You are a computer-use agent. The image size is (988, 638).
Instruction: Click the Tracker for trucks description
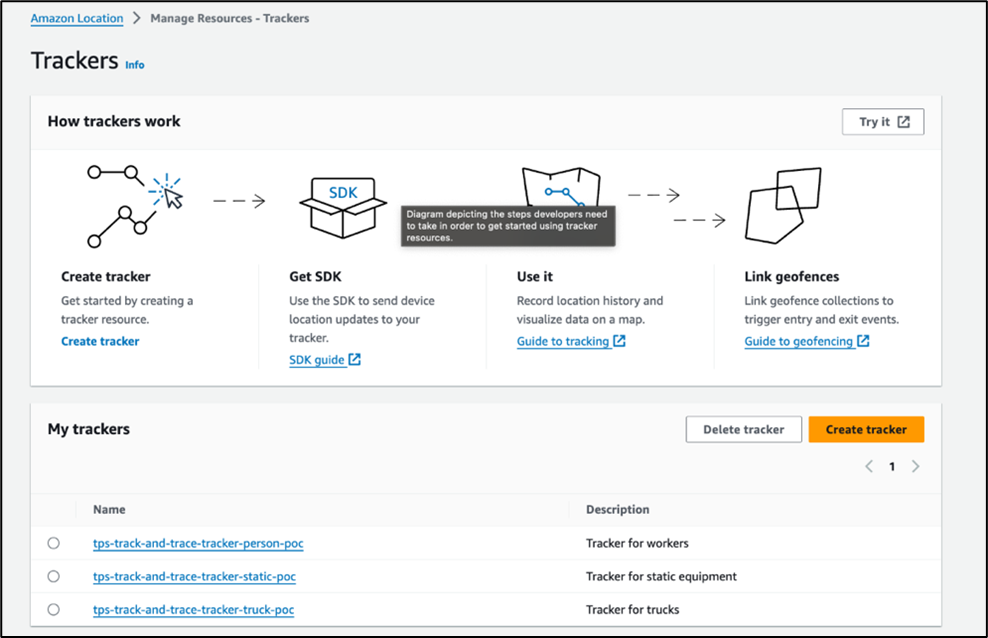click(633, 610)
